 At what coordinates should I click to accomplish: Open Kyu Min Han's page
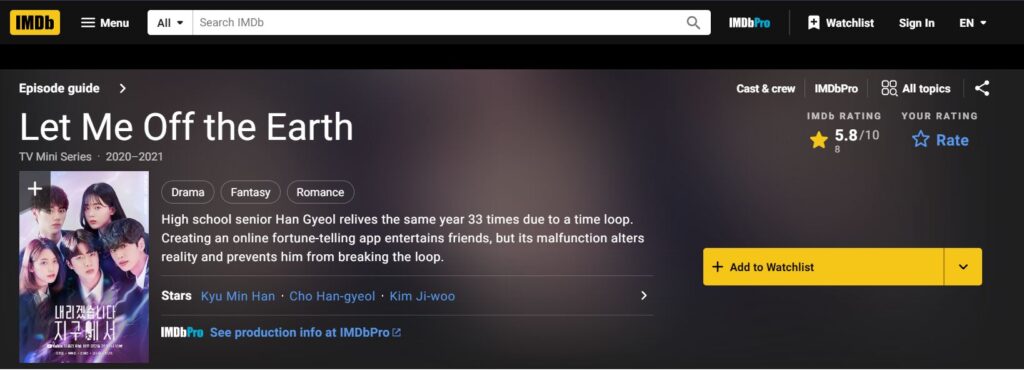[238, 296]
